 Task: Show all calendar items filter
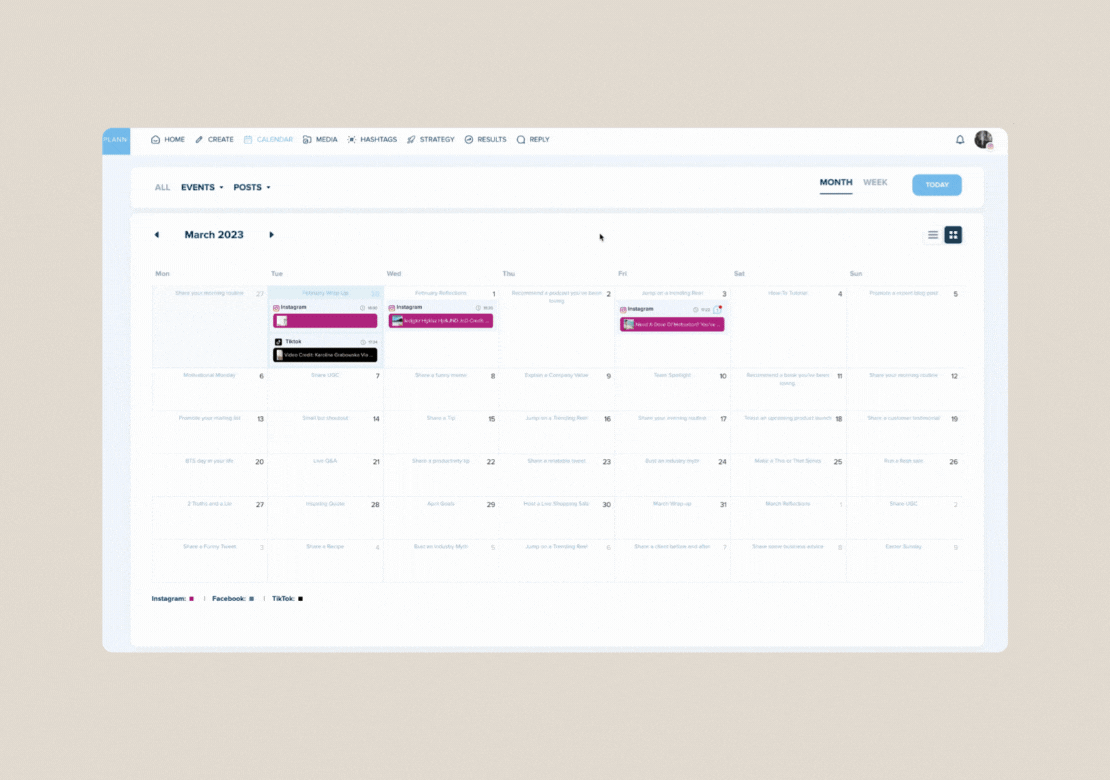point(162,187)
